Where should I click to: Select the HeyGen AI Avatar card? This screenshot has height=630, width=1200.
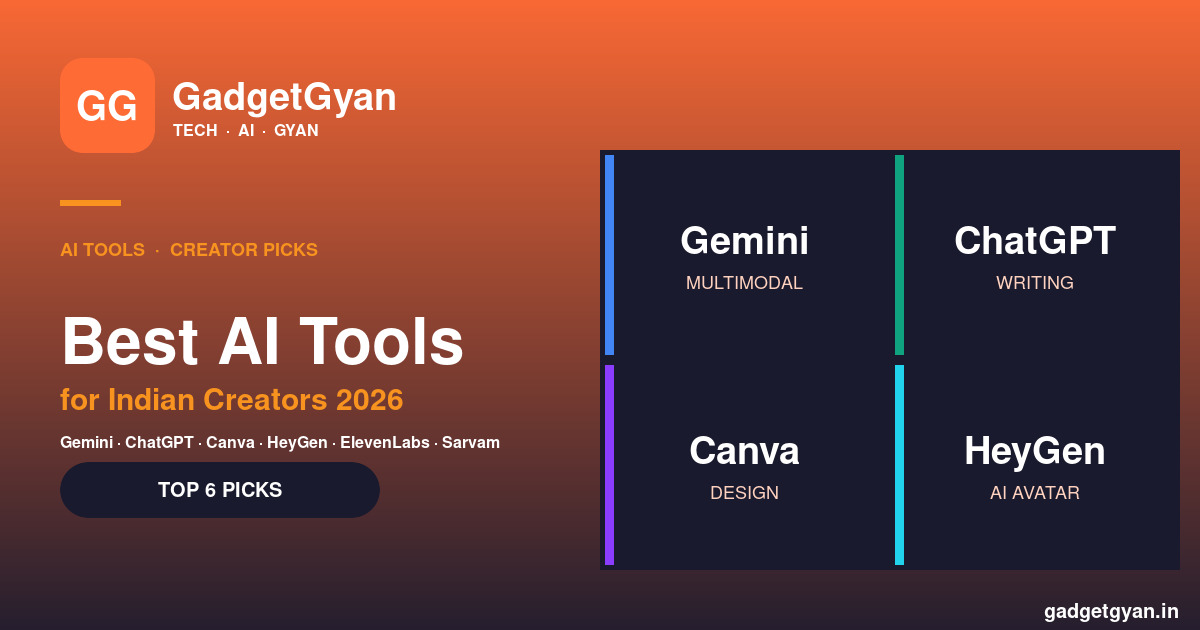[1035, 465]
